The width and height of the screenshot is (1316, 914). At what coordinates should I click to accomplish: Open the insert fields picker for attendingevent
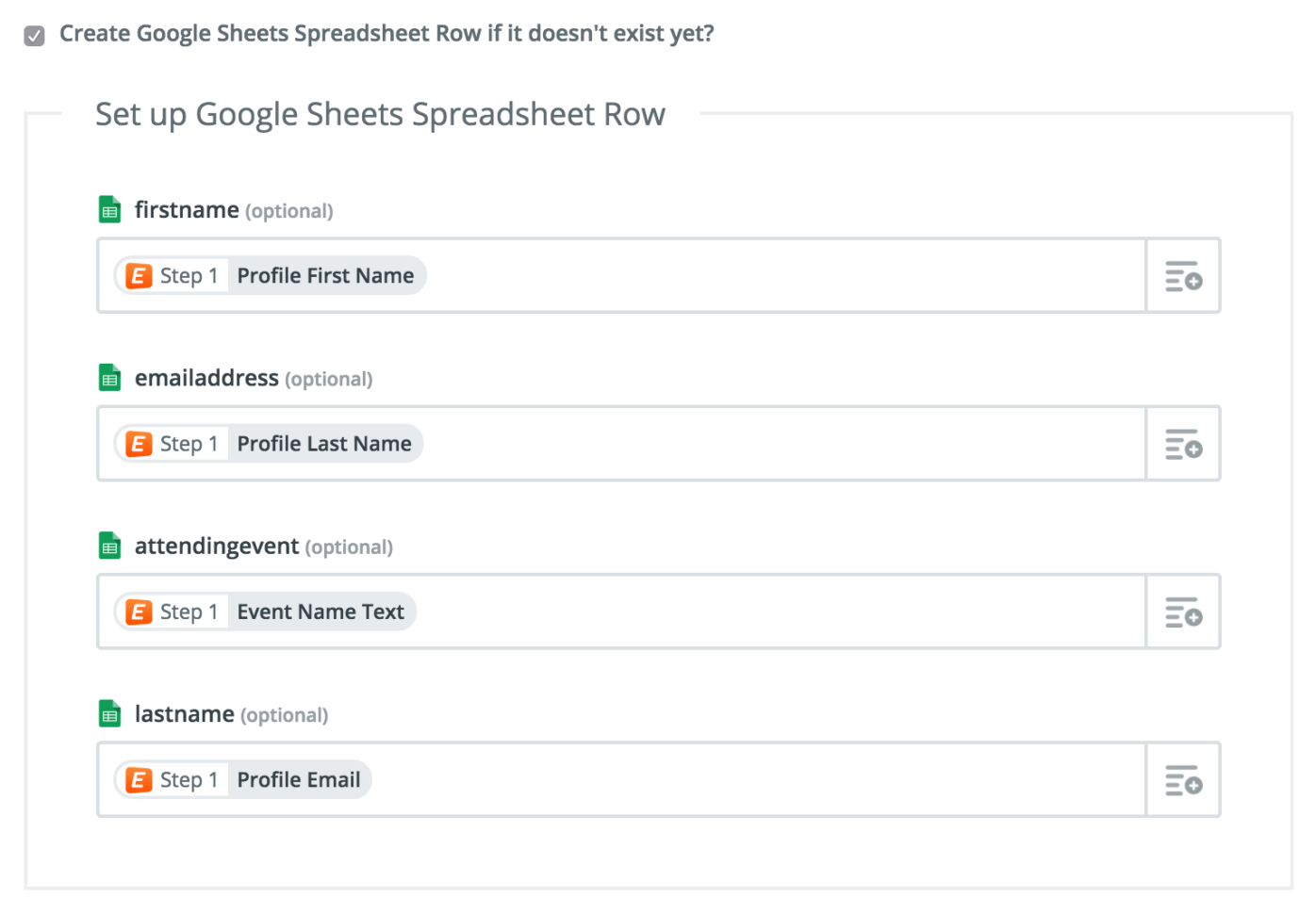tap(1182, 611)
